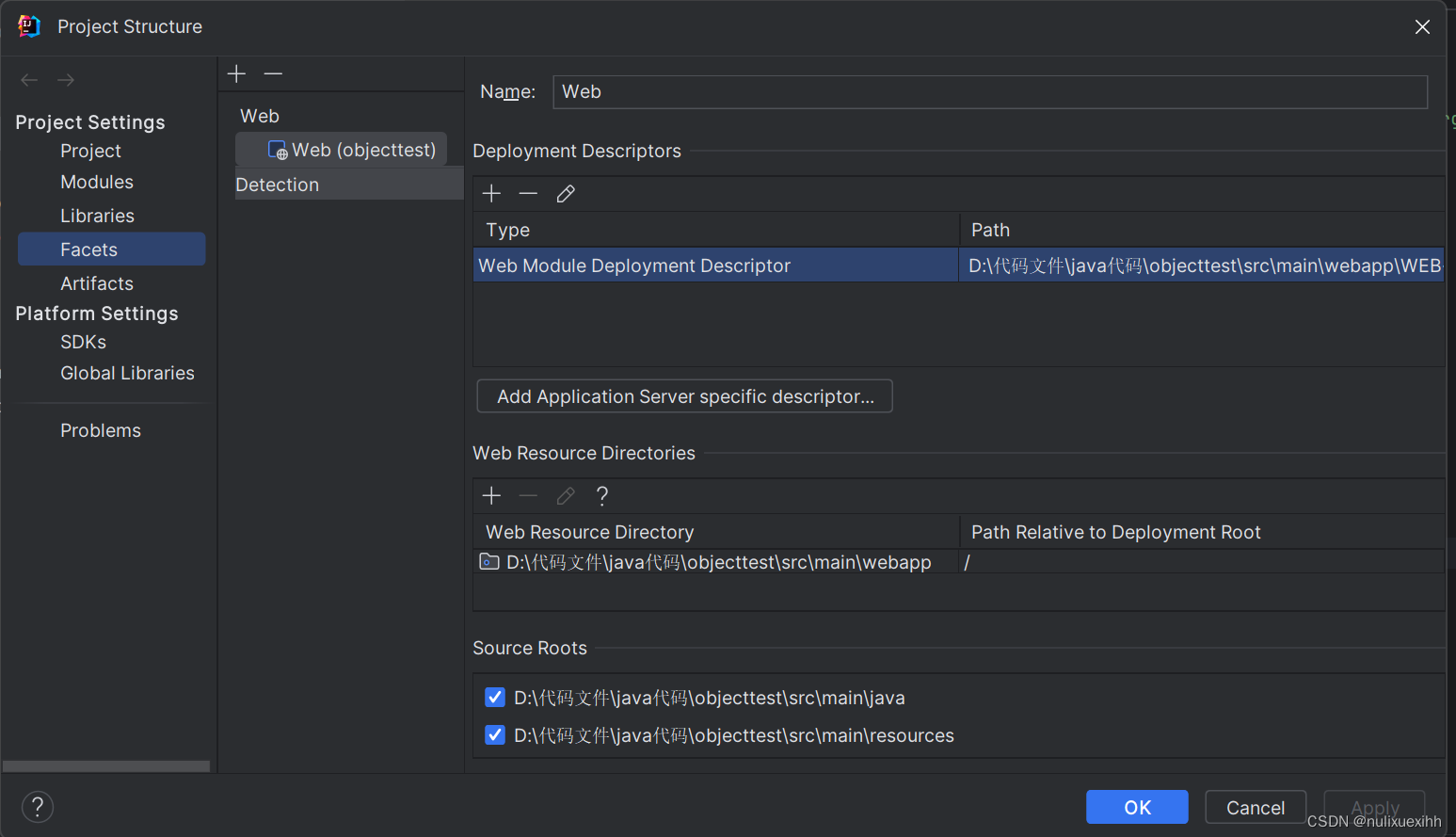Click the Path column header
The width and height of the screenshot is (1456, 837).
click(1202, 230)
